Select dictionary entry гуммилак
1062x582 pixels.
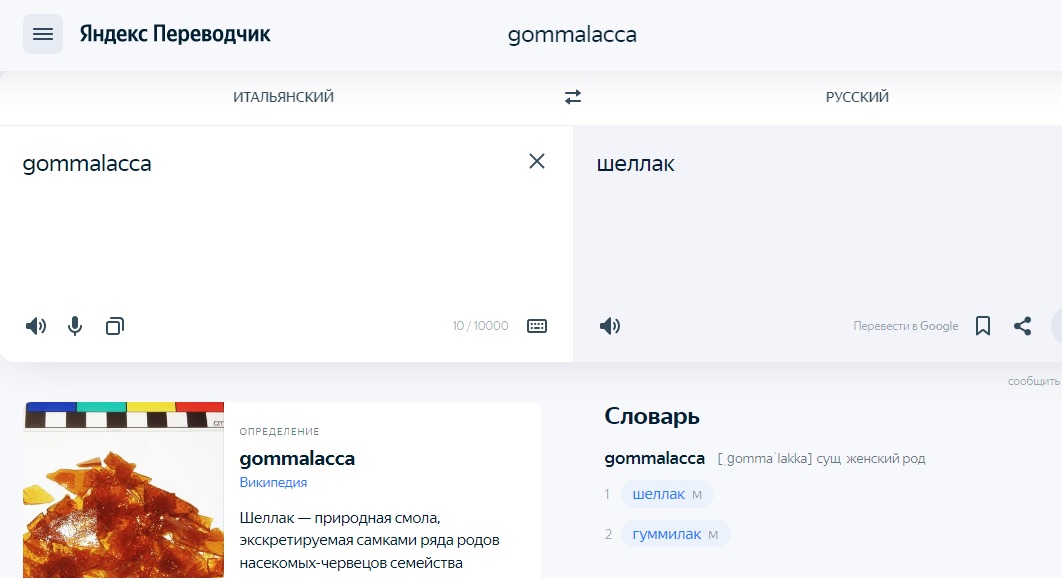click(666, 534)
